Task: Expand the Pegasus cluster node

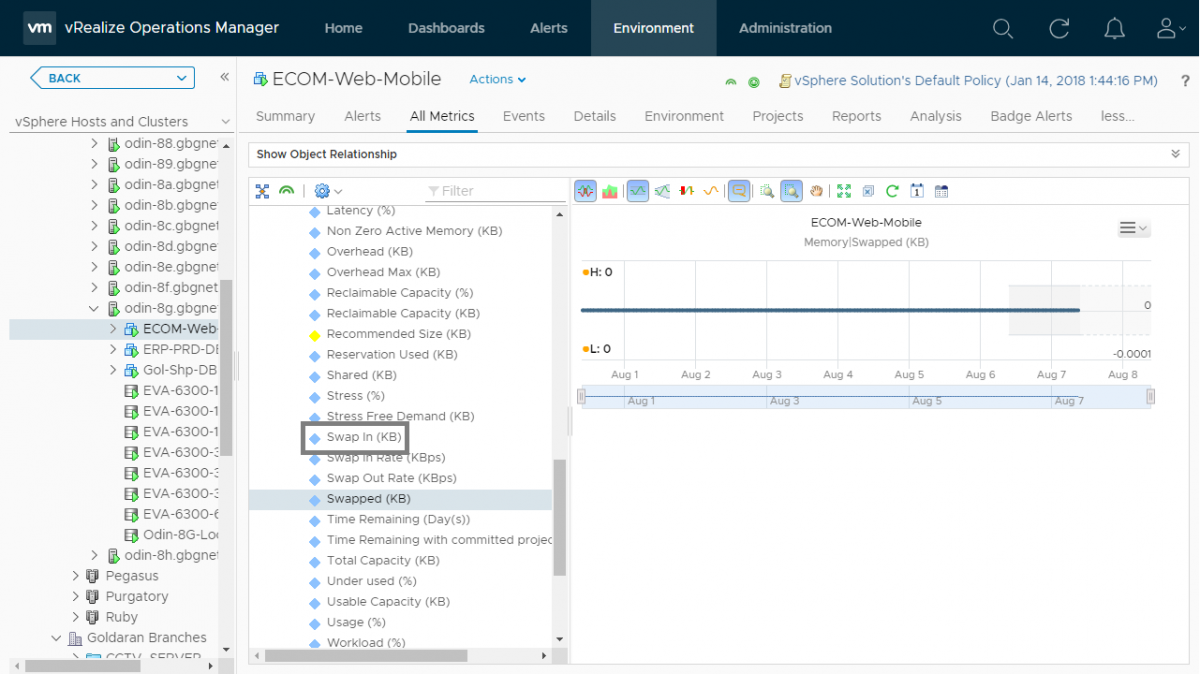Action: [x=76, y=576]
